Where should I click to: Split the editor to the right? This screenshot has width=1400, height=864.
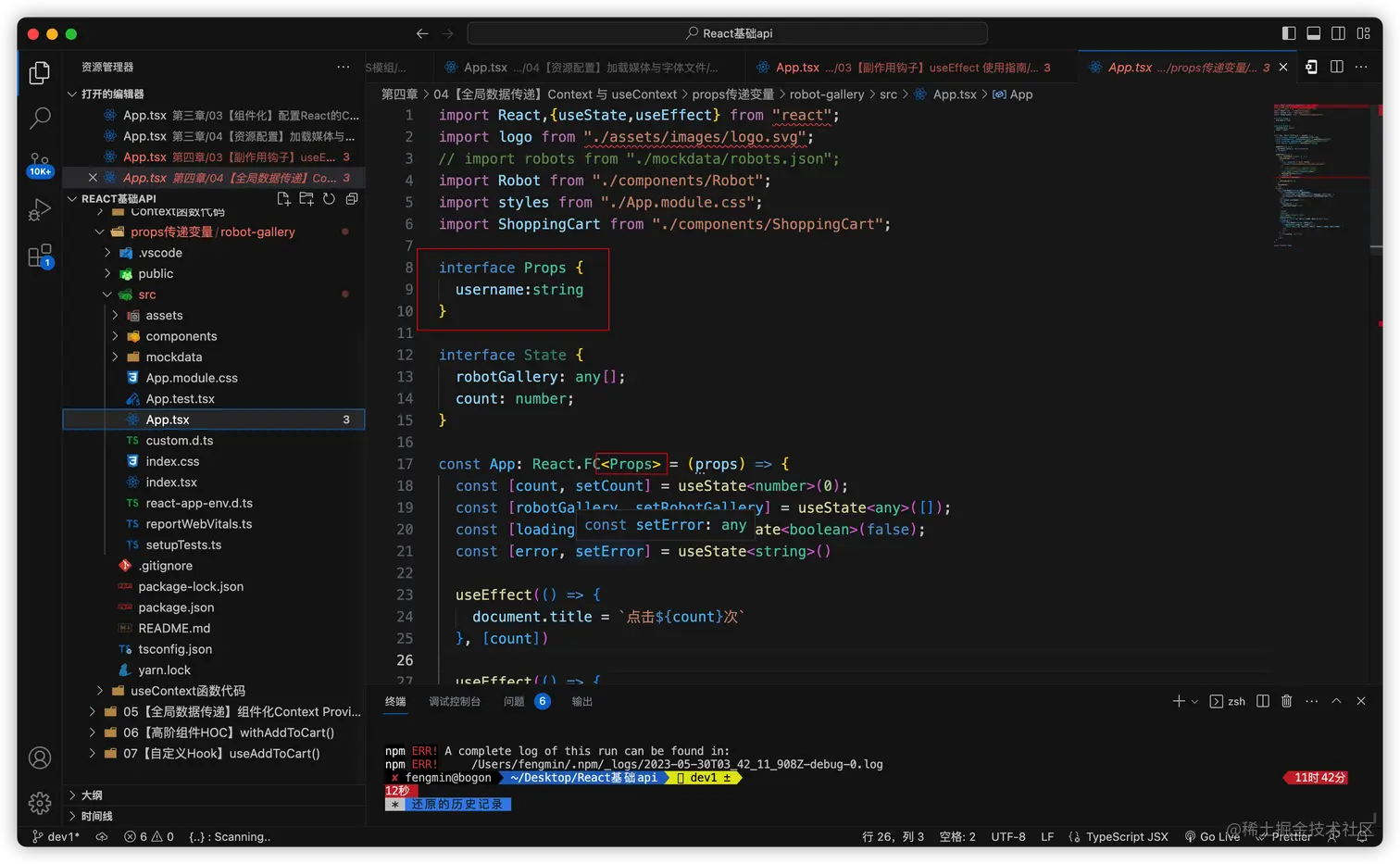(1337, 67)
